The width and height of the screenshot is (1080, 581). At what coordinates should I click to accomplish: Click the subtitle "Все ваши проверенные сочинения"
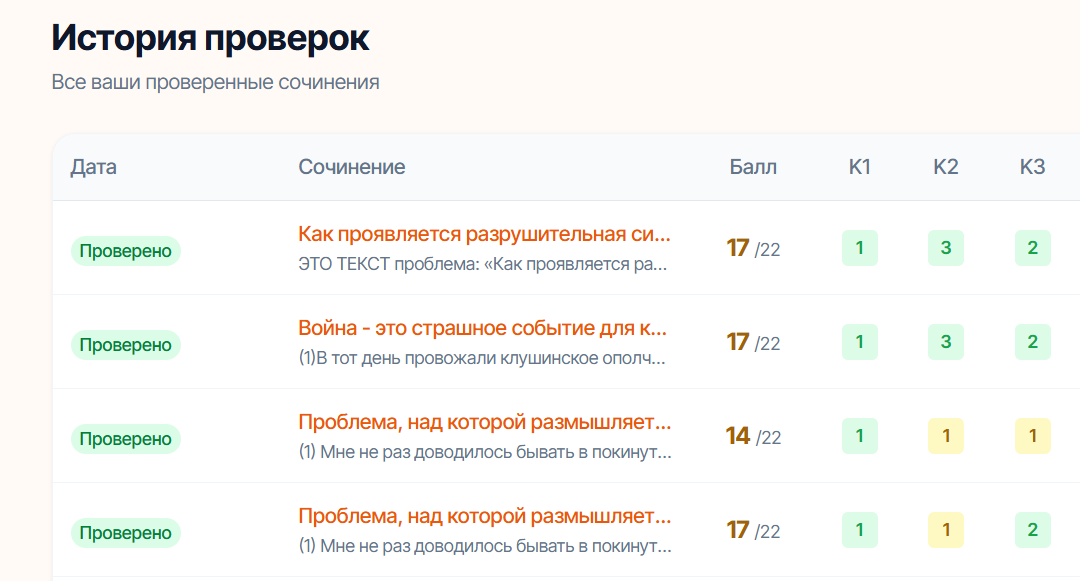(215, 82)
